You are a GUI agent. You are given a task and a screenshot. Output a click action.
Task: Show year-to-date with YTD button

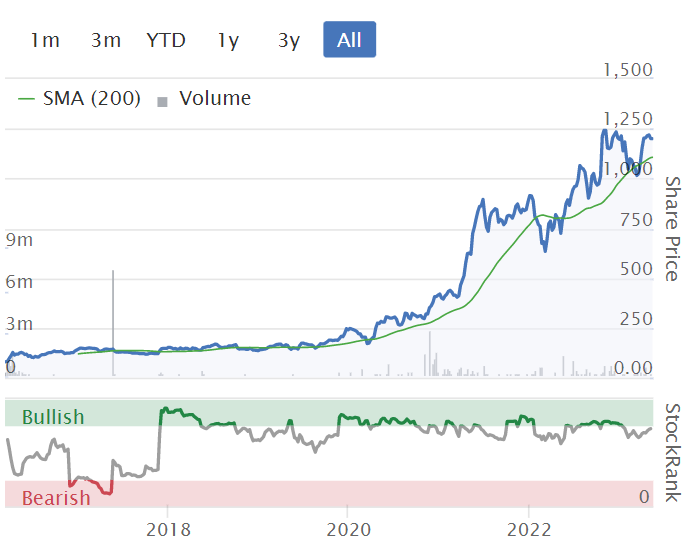[166, 40]
